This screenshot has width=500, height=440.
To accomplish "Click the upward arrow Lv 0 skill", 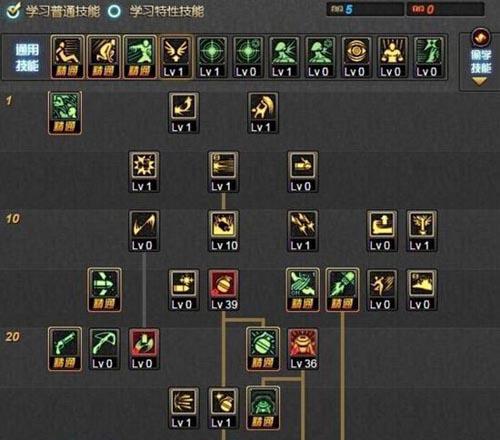I will [x=382, y=231].
